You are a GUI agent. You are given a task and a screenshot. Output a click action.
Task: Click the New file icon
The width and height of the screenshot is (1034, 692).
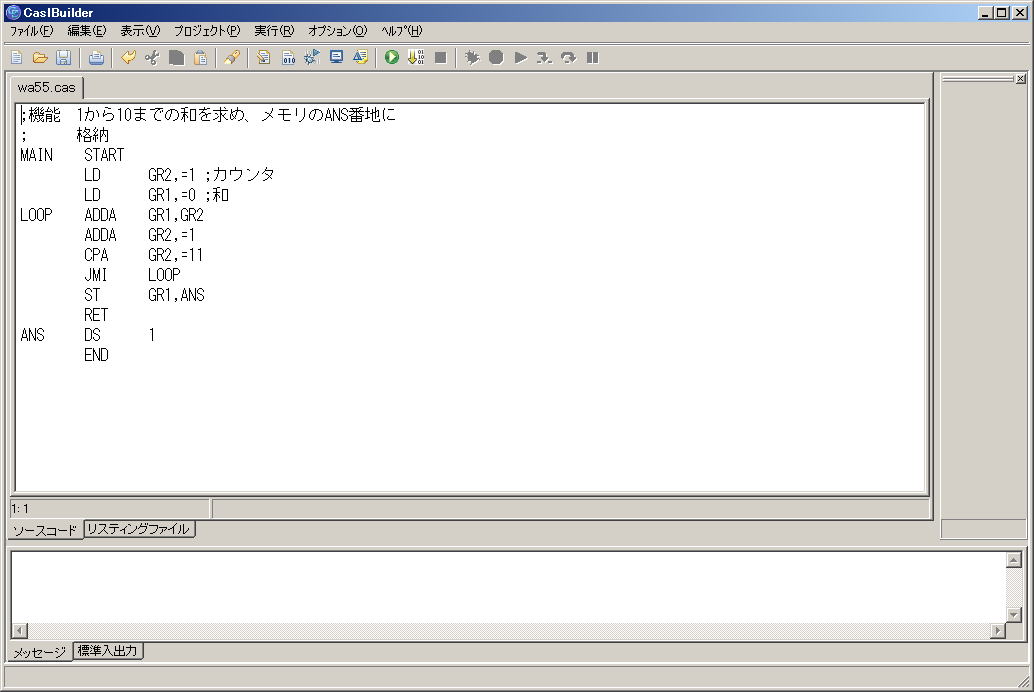16,58
